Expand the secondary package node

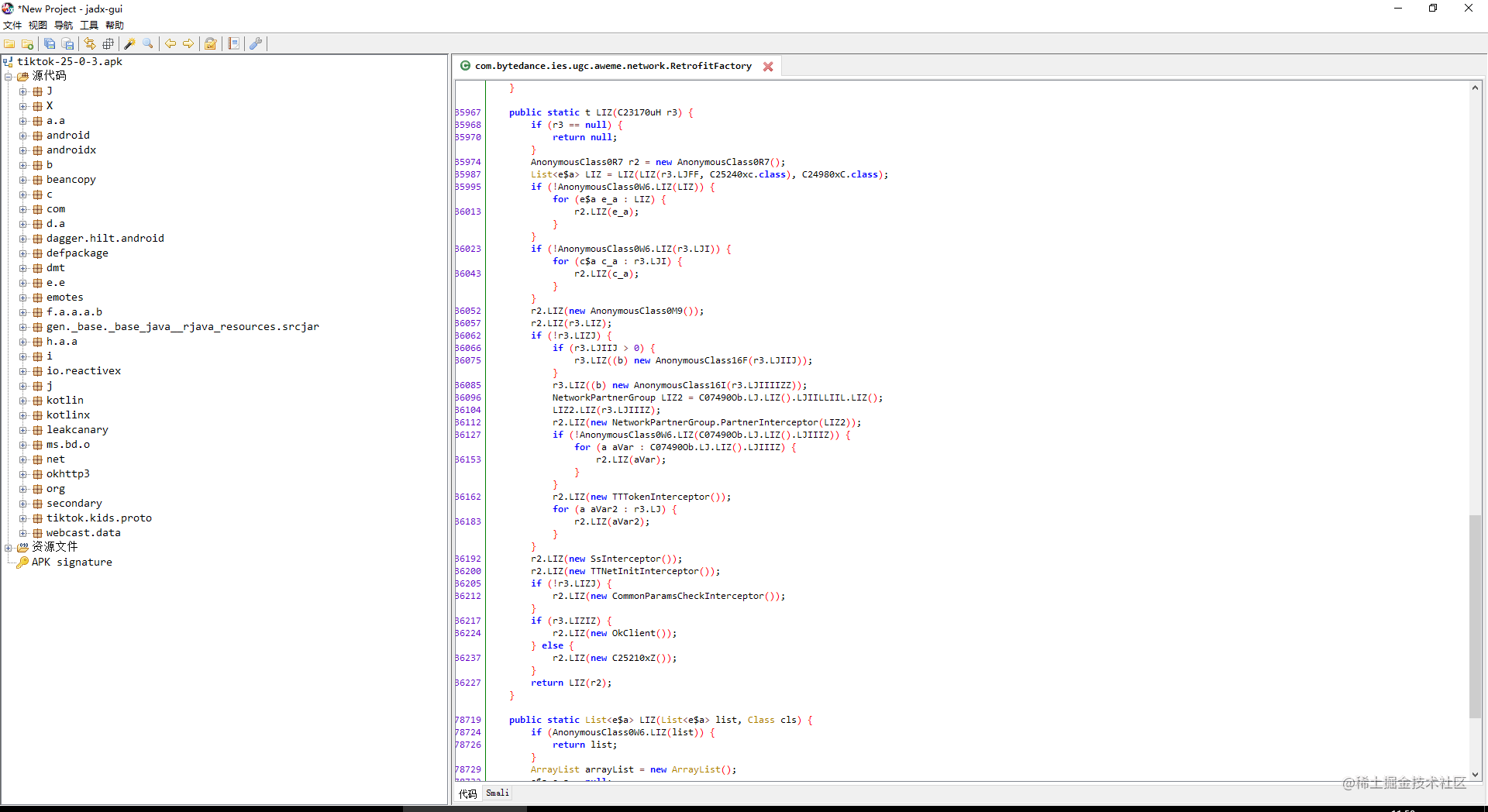click(x=23, y=504)
